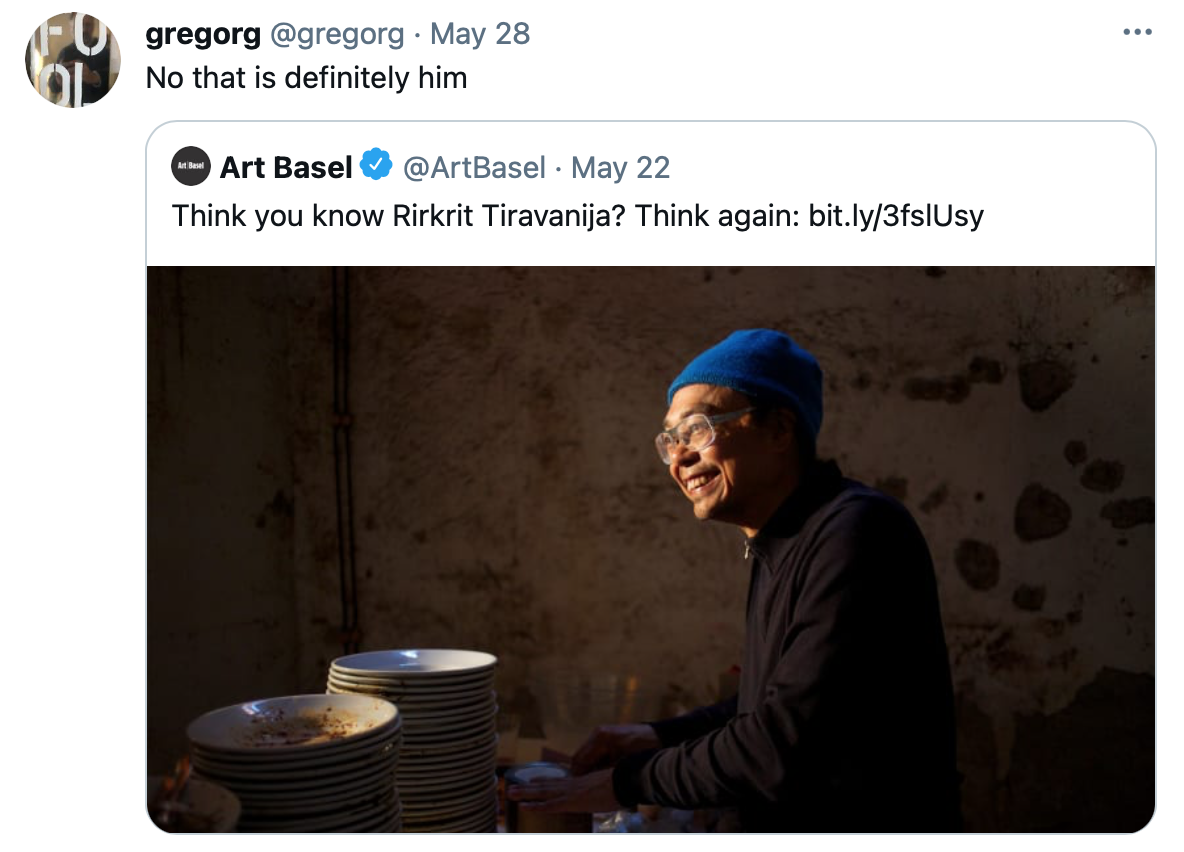This screenshot has width=1184, height=852.
Task: Open the bit.ly/3fslUsy link
Action: tap(896, 216)
